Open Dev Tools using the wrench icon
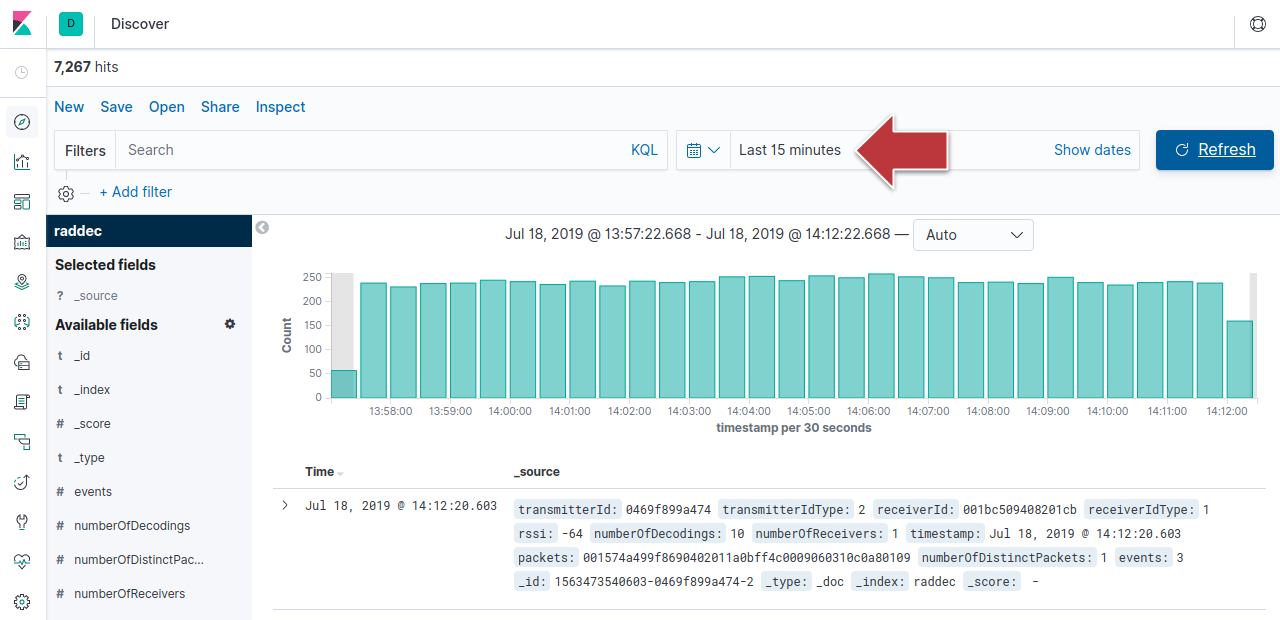This screenshot has height=620, width=1280. 22,522
